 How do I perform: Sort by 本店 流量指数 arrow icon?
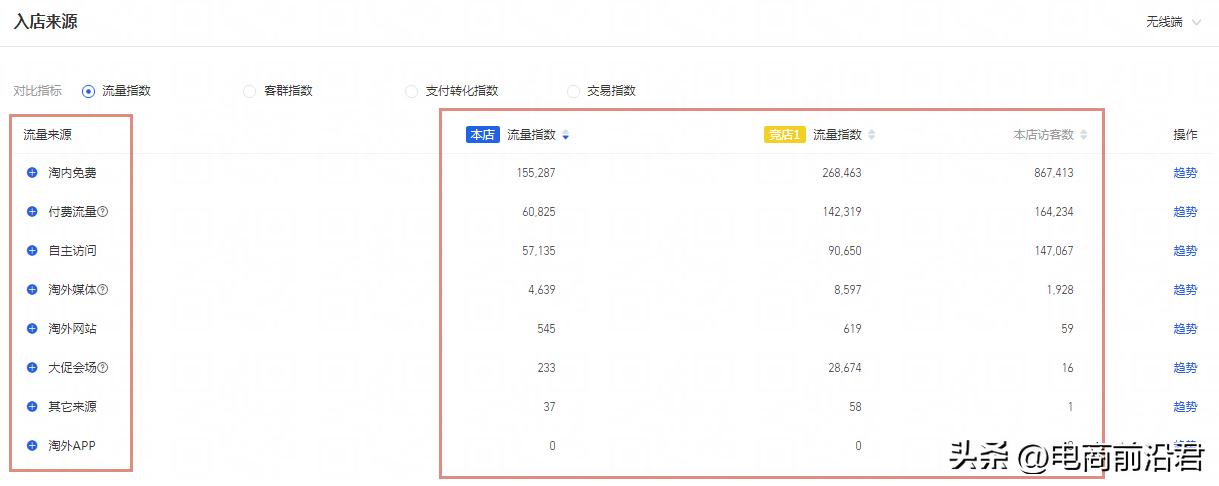pos(566,135)
